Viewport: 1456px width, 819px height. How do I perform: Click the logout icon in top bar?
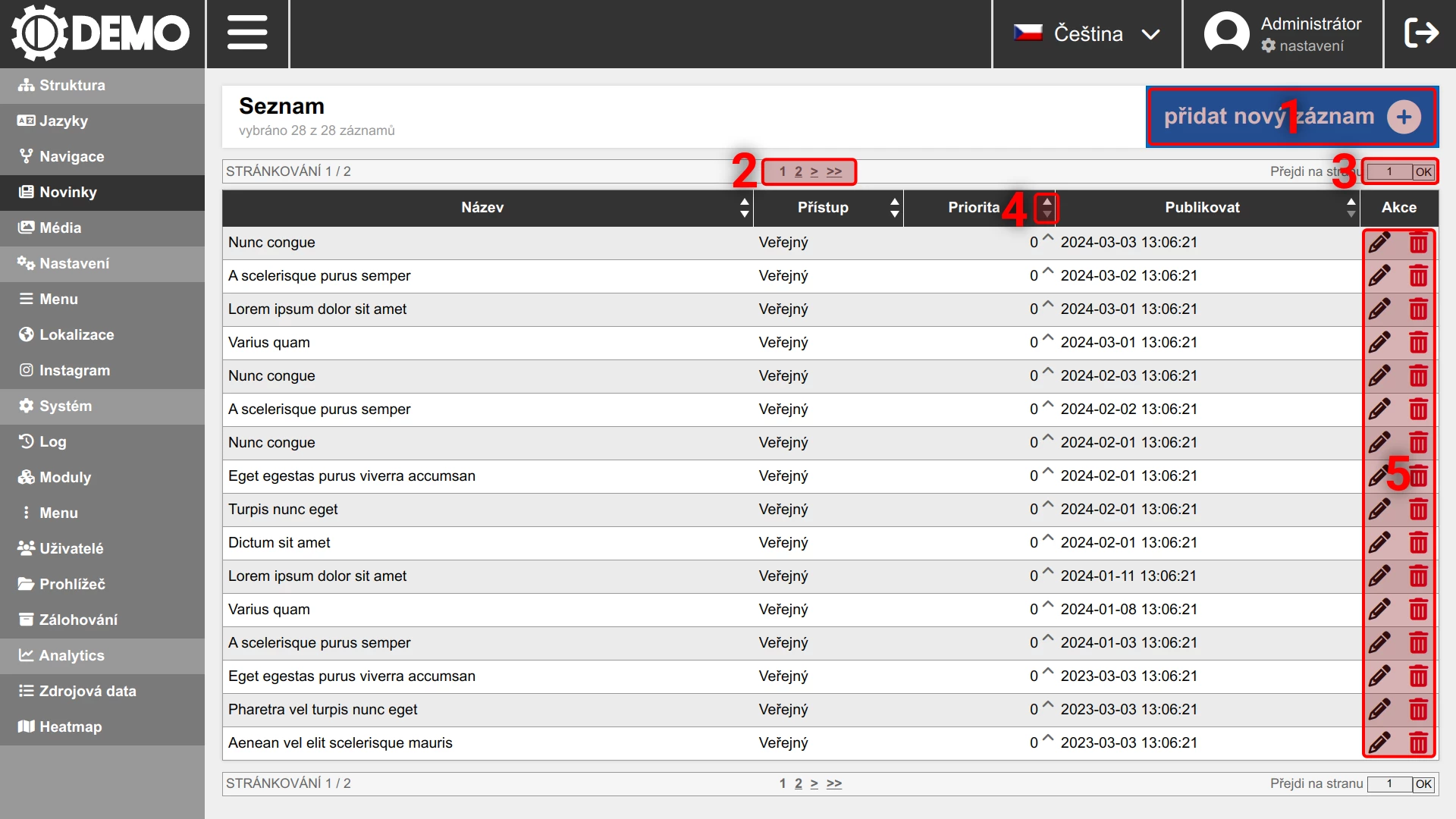1420,33
